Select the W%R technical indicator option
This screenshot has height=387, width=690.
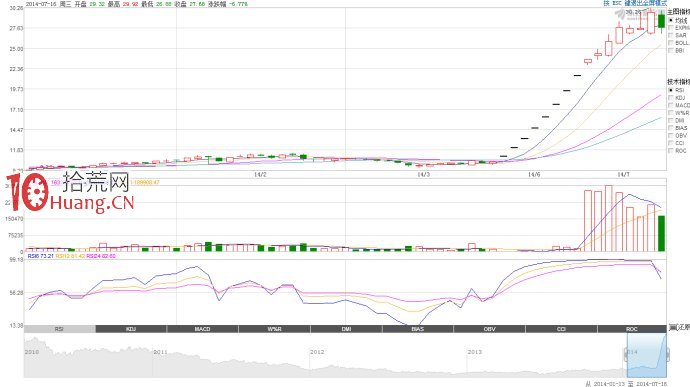671,113
